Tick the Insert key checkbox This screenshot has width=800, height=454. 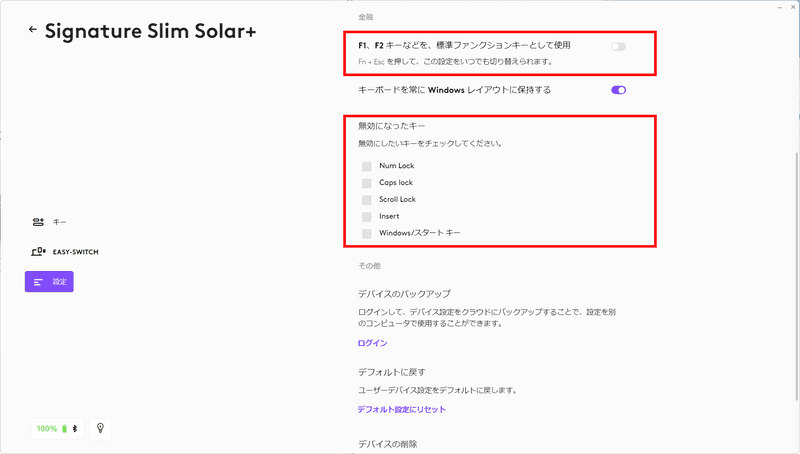pos(367,216)
